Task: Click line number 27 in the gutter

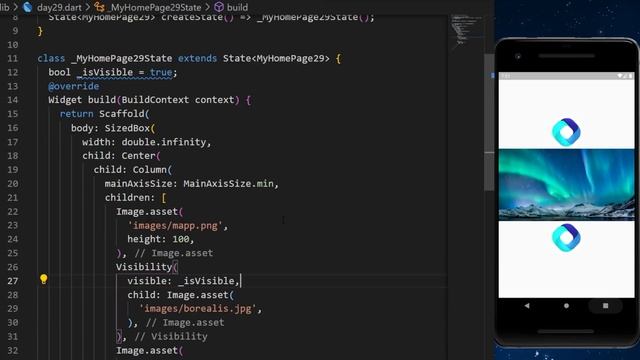Action: (x=13, y=281)
